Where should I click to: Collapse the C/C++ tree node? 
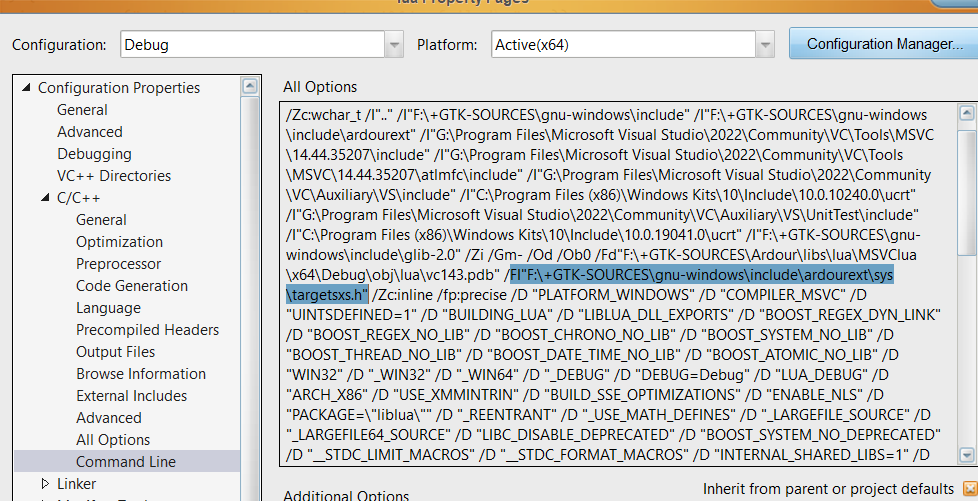coord(44,198)
